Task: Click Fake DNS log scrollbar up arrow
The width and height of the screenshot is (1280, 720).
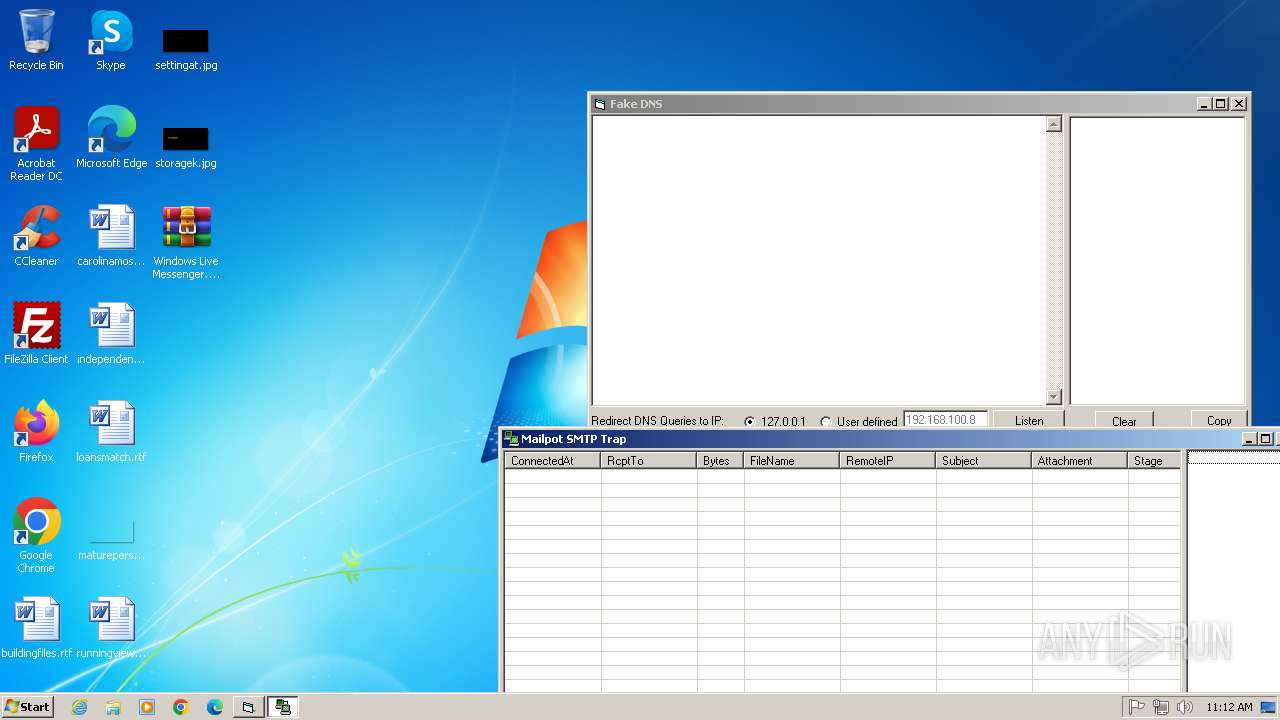Action: pyautogui.click(x=1053, y=125)
